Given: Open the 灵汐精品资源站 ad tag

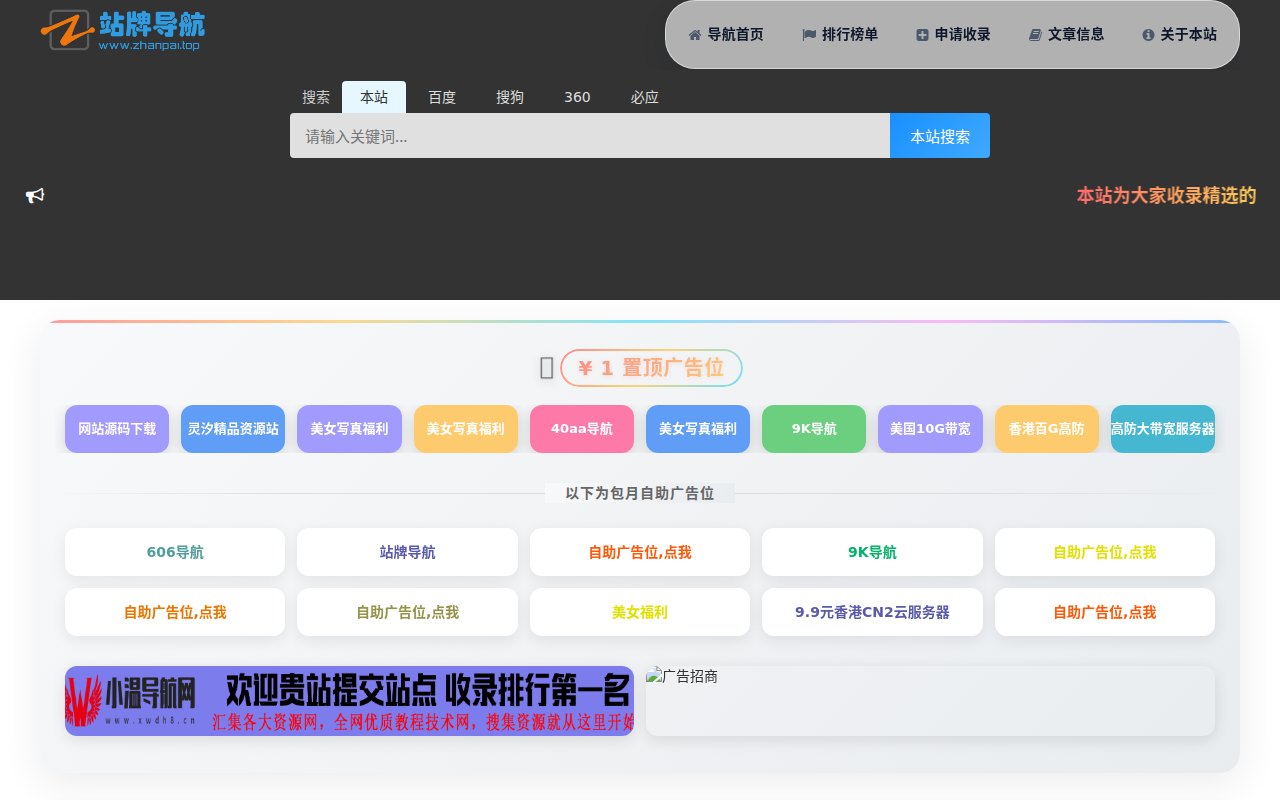Looking at the screenshot, I should 233,429.
